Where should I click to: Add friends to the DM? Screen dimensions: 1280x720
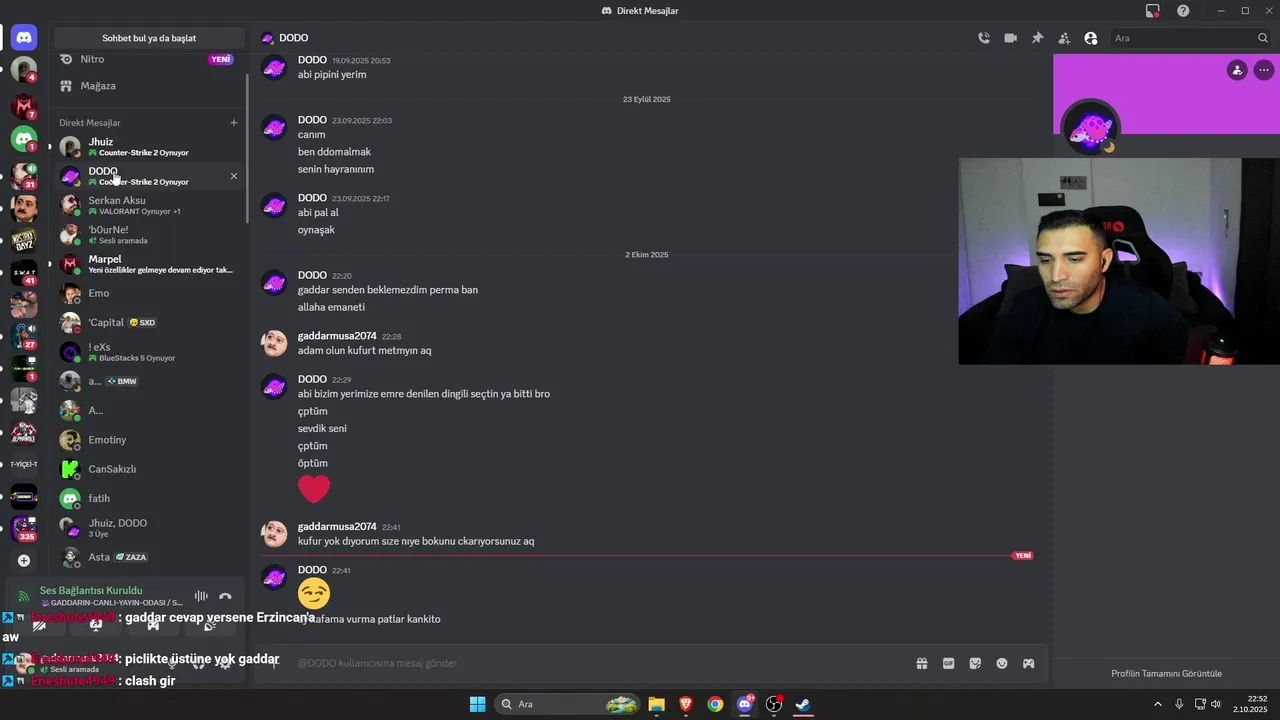pos(1064,38)
